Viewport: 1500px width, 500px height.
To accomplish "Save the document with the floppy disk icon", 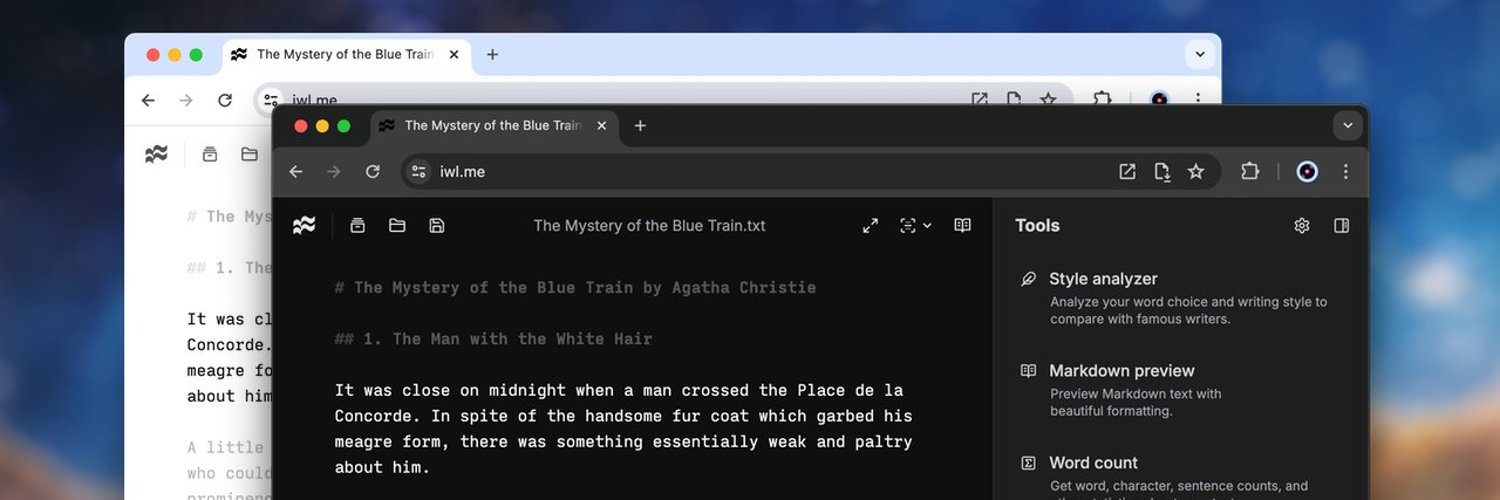I will point(436,226).
